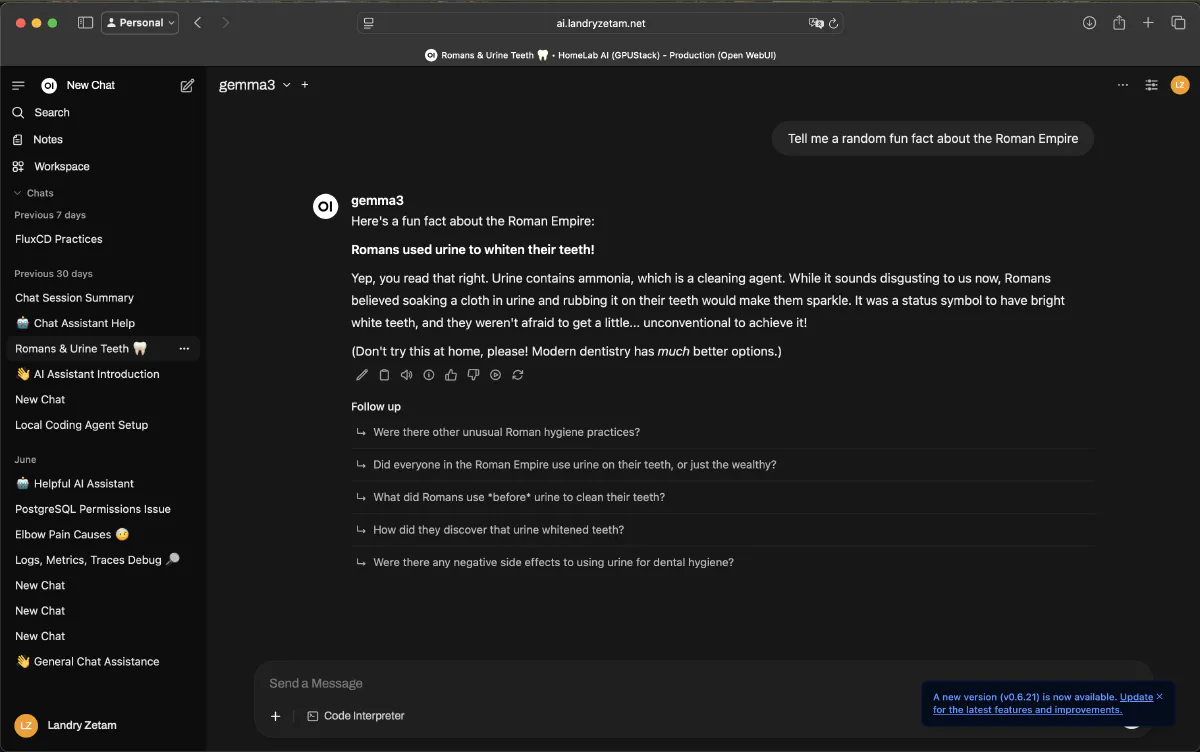The width and height of the screenshot is (1200, 752).
Task: Show Safari tab overview
Action: [x=1178, y=23]
